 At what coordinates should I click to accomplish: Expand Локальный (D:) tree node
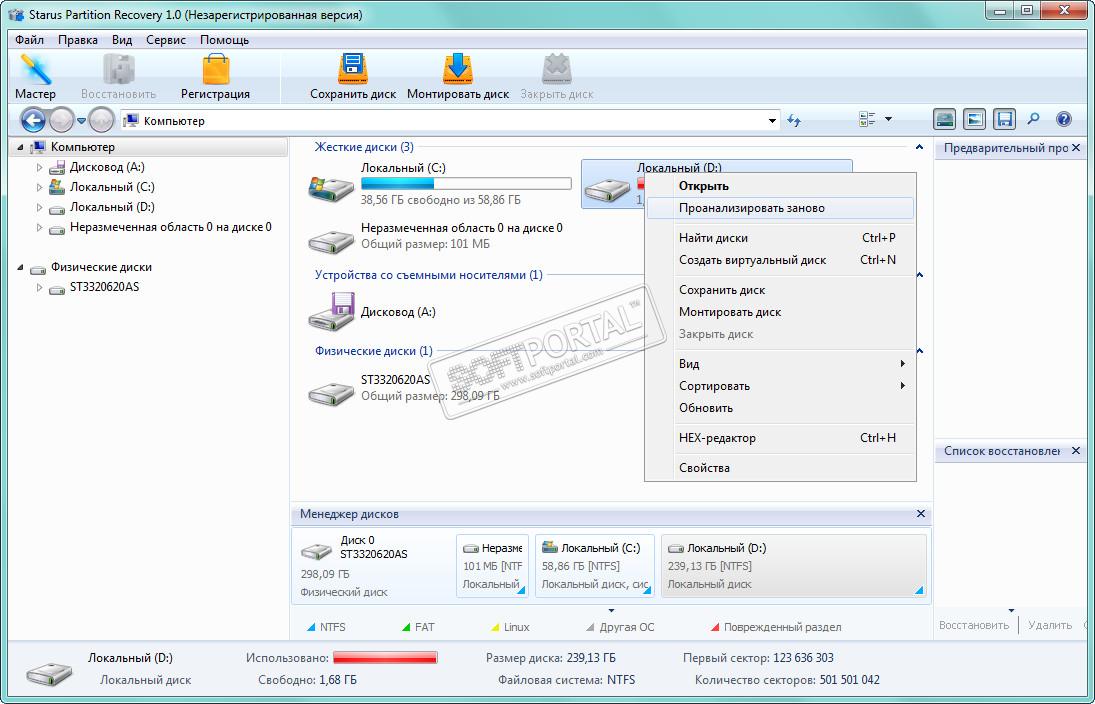point(39,207)
